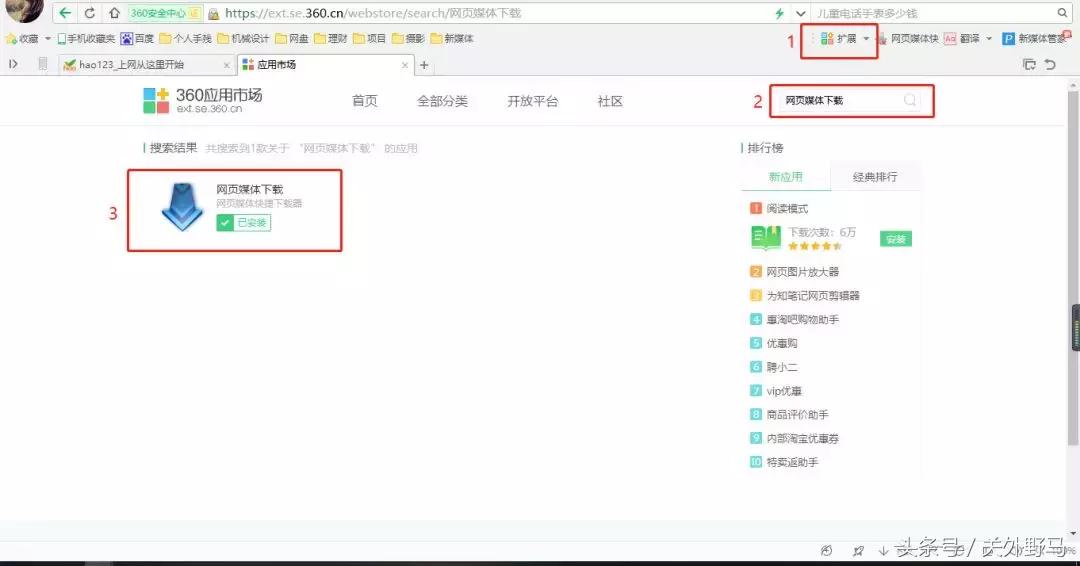Open a new tab with plus button

coord(424,65)
